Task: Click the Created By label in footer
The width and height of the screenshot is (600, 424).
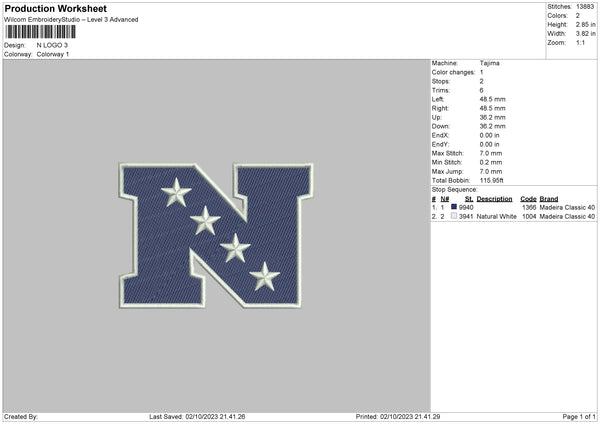Action: coord(21,417)
